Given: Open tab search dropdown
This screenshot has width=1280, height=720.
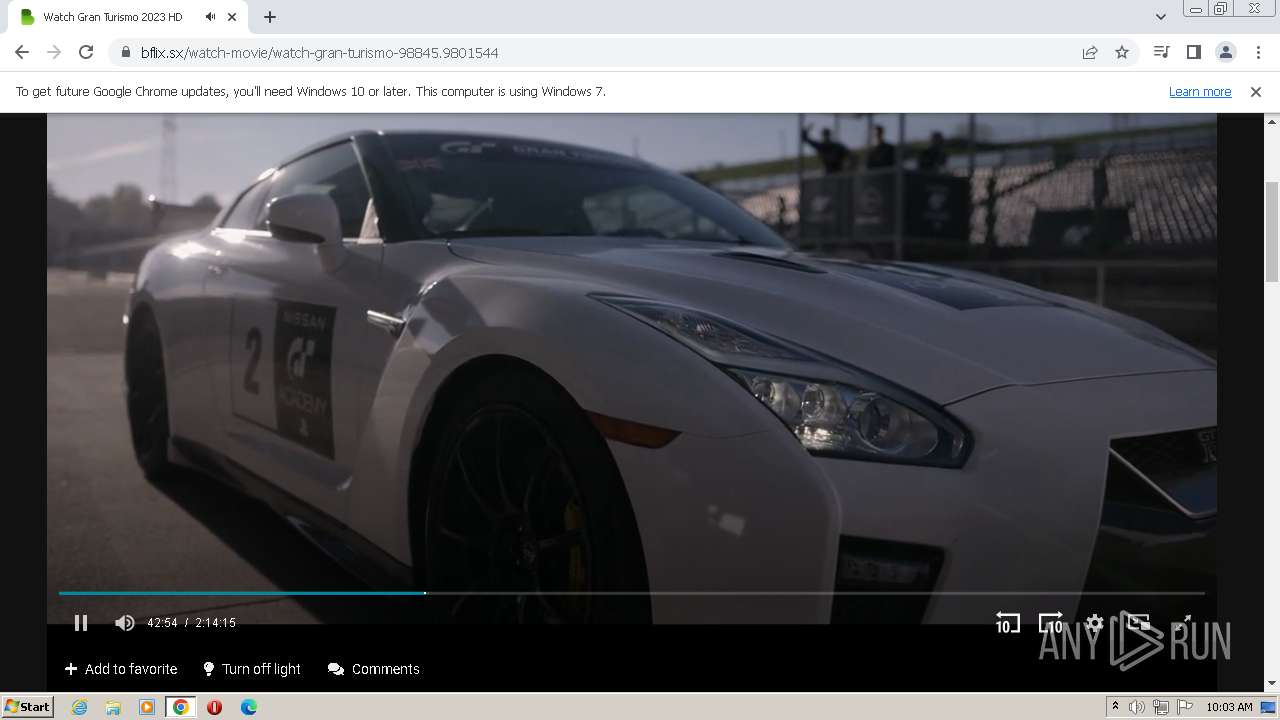Looking at the screenshot, I should (x=1160, y=17).
